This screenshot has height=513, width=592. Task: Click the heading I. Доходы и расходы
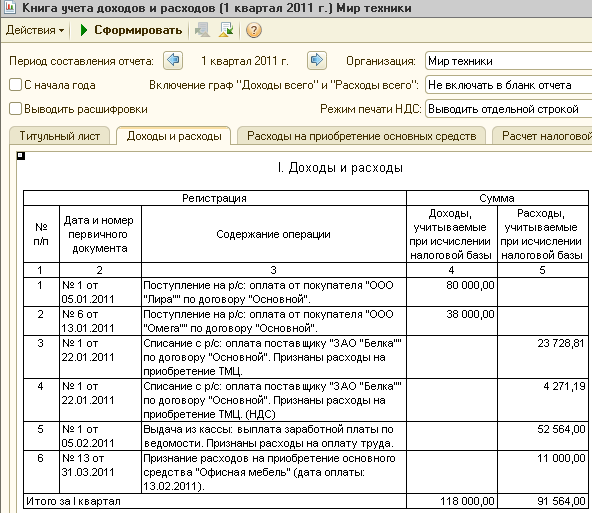click(x=340, y=168)
